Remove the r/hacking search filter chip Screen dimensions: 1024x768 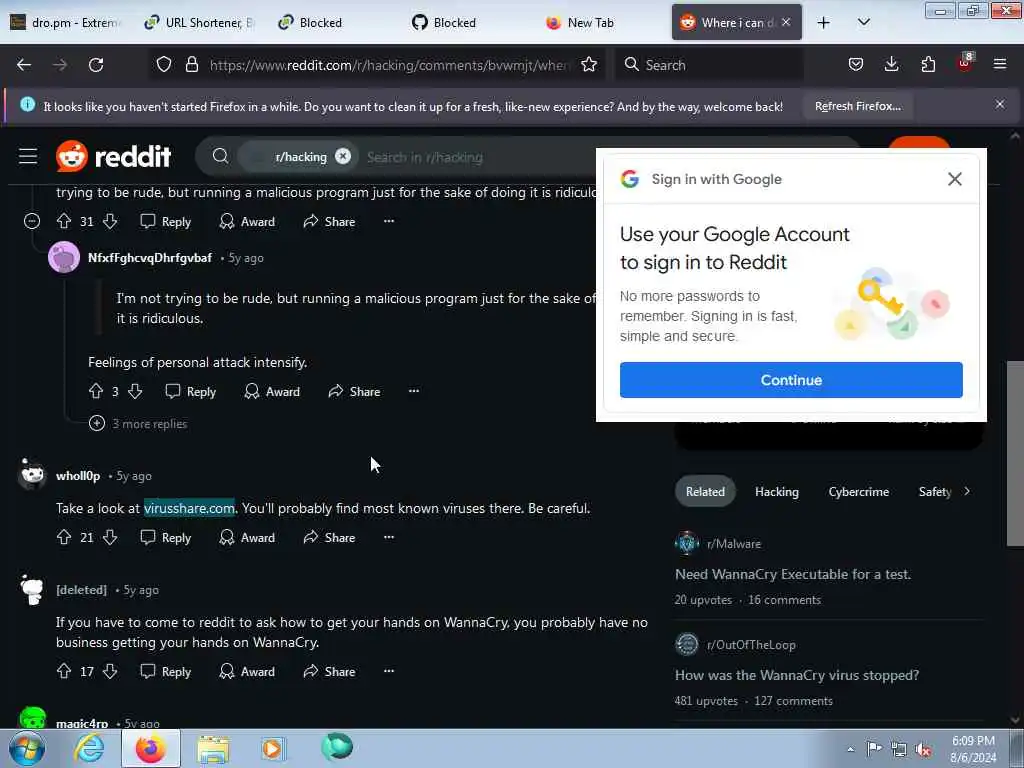point(343,156)
